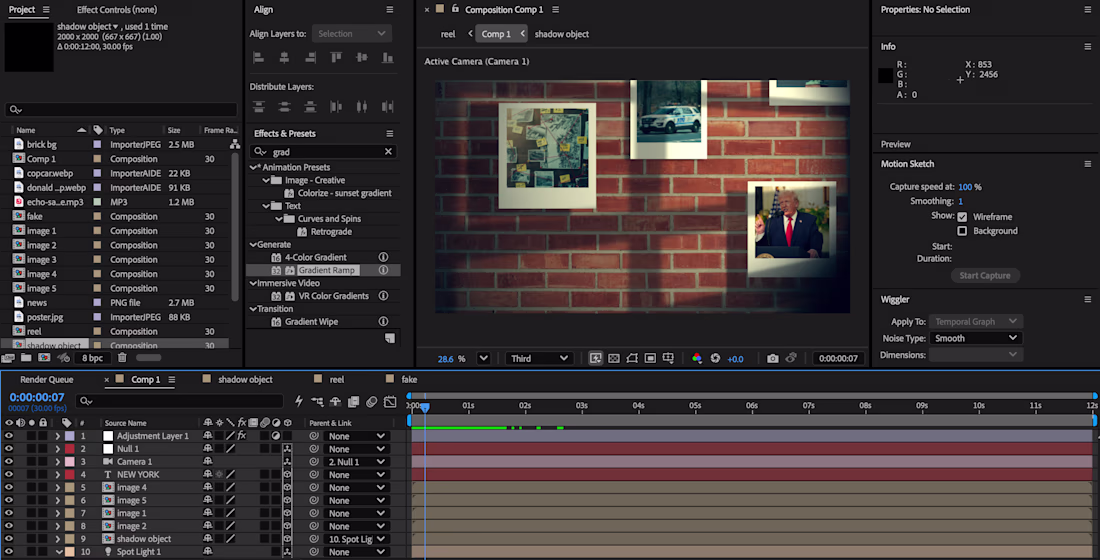
Task: Toggle transparency grid in Composition viewer
Action: click(x=614, y=358)
